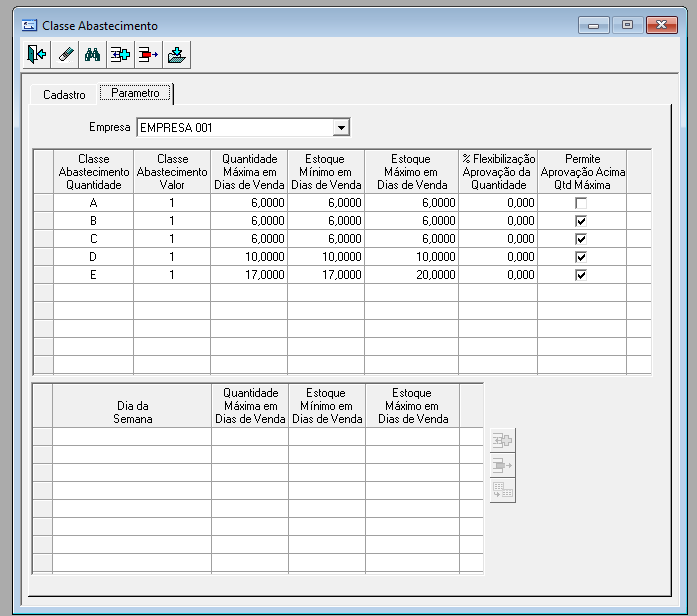Click Dia da Semana column header
The height and width of the screenshot is (616, 697).
tap(132, 406)
